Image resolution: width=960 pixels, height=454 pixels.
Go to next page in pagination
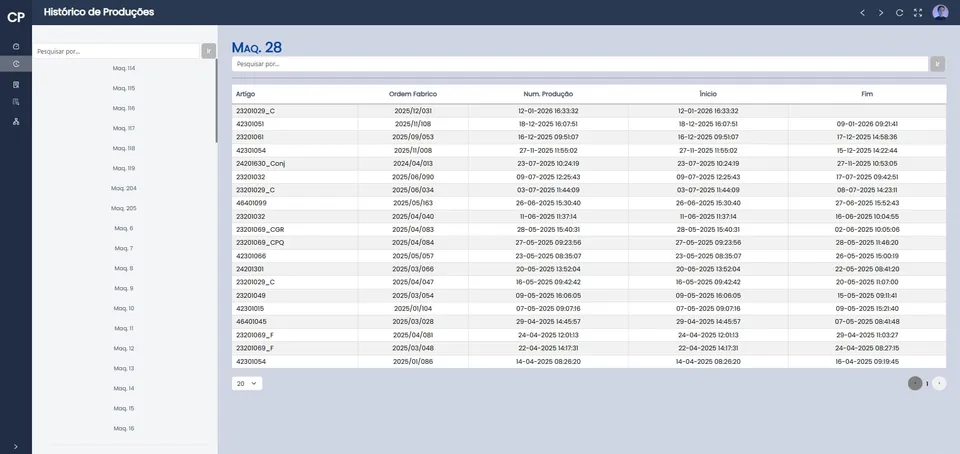coord(939,384)
